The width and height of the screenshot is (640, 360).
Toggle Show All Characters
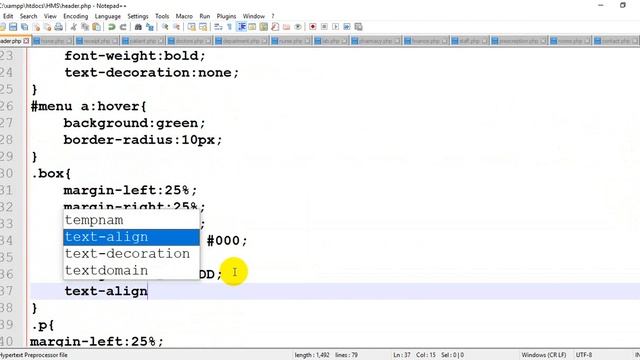click(x=229, y=27)
